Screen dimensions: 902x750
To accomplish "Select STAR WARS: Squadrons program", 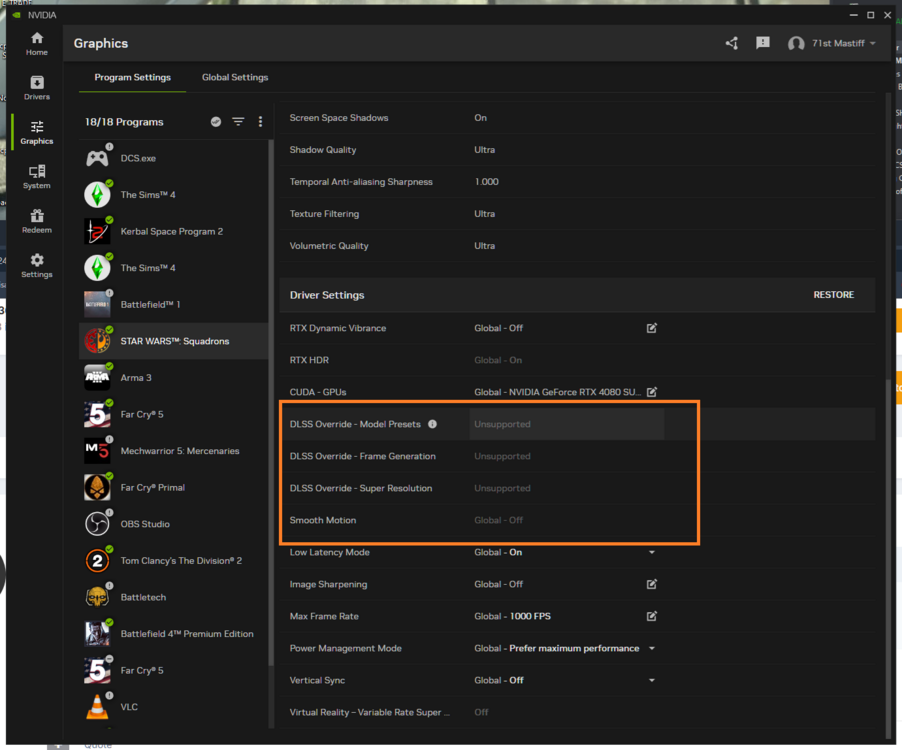I will coord(173,341).
